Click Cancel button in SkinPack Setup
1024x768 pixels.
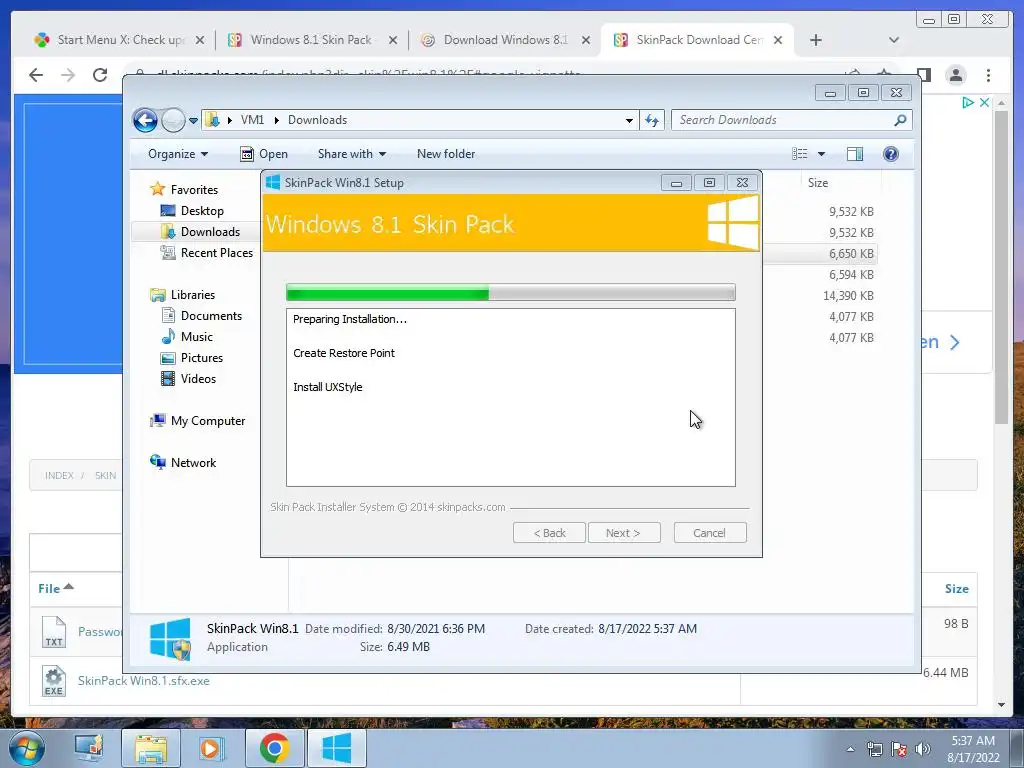(x=710, y=533)
